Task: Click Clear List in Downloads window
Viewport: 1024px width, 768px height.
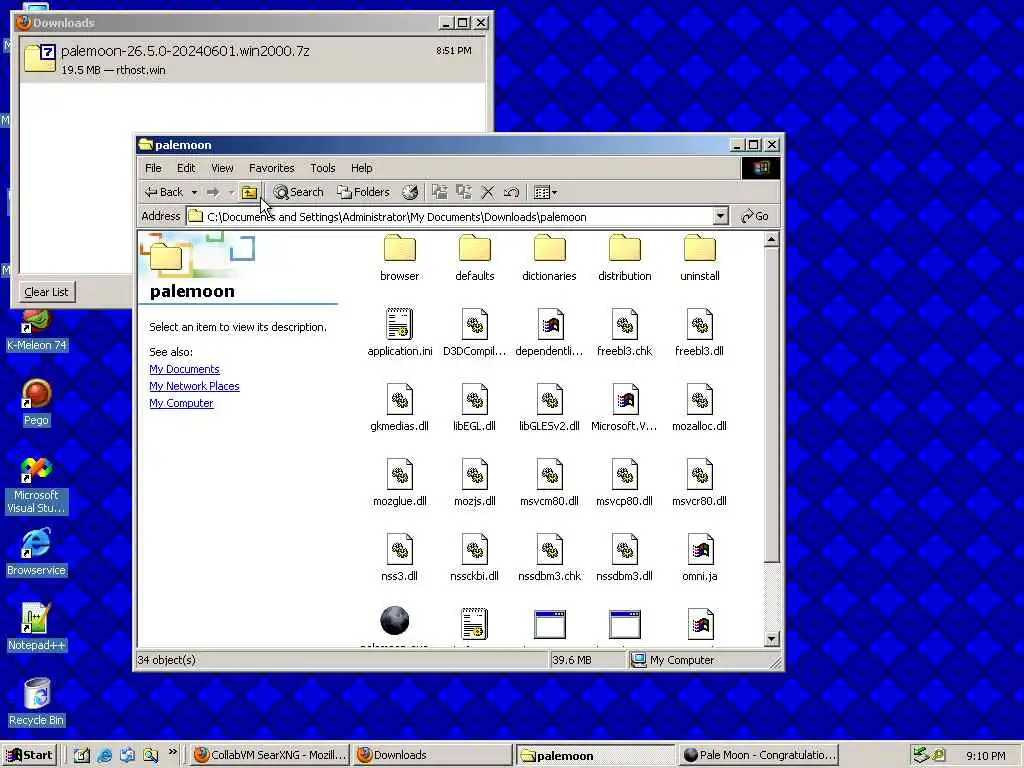Action: pos(46,292)
